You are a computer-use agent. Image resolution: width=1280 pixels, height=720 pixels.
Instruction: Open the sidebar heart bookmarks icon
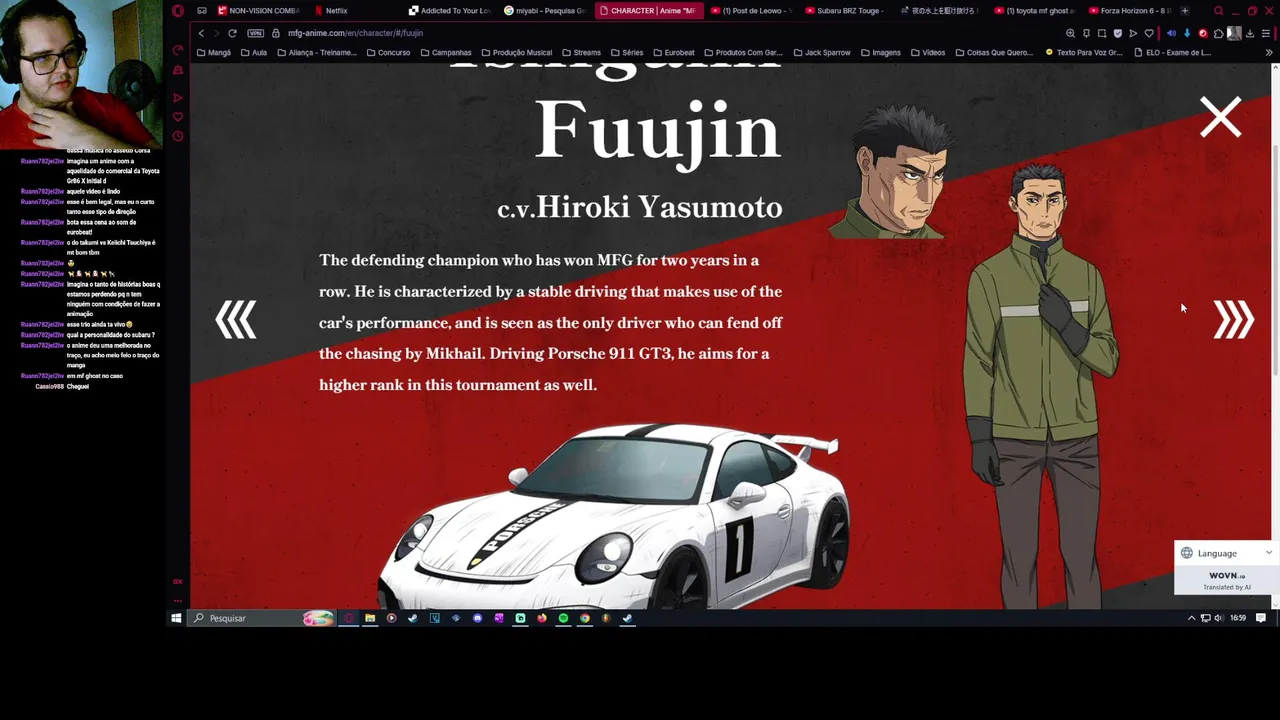[x=178, y=117]
